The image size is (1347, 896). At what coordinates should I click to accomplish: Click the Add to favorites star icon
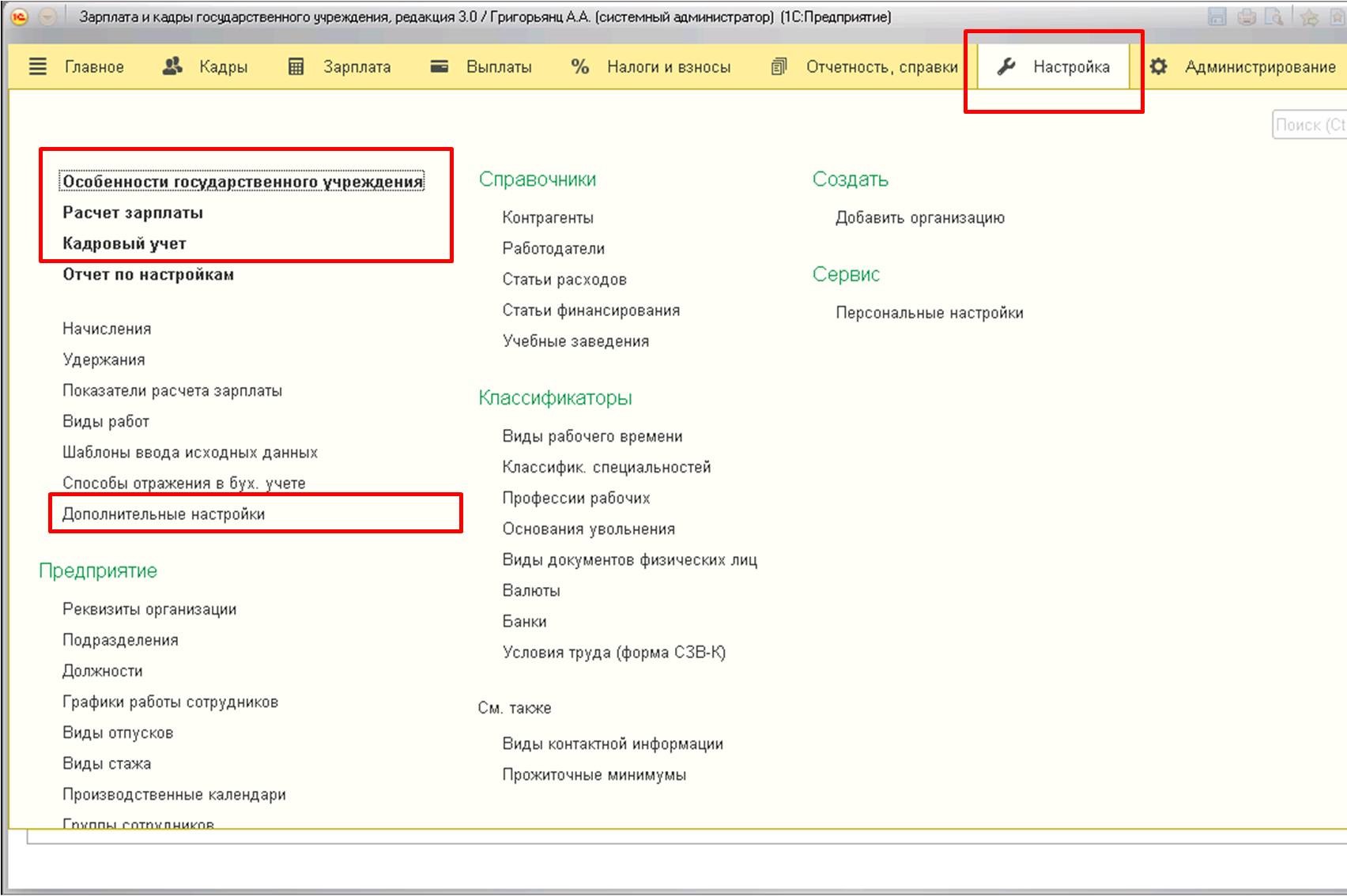tap(1309, 17)
